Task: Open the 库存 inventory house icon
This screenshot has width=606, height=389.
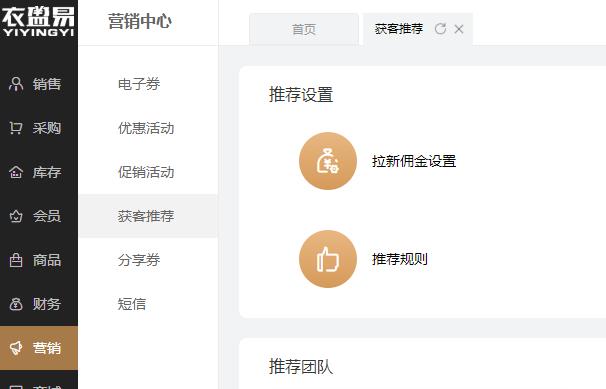Action: [16, 172]
